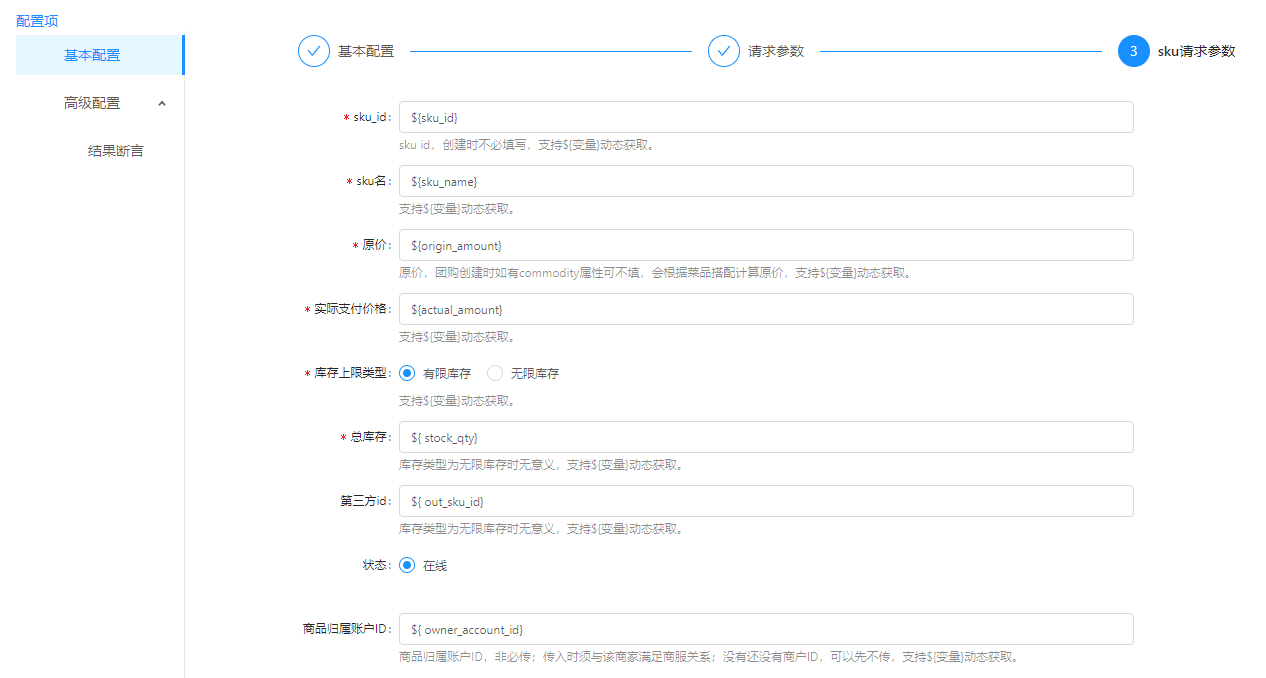Click the hint '商品归属账户ID，非必传'
Image resolution: width=1266 pixels, height=678 pixels.
coord(709,657)
